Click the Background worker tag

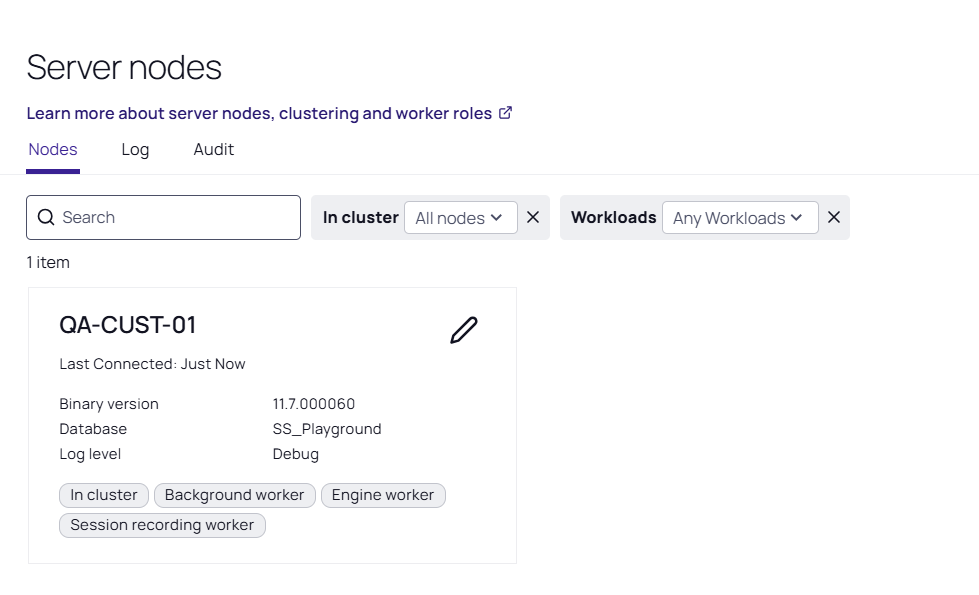(234, 495)
